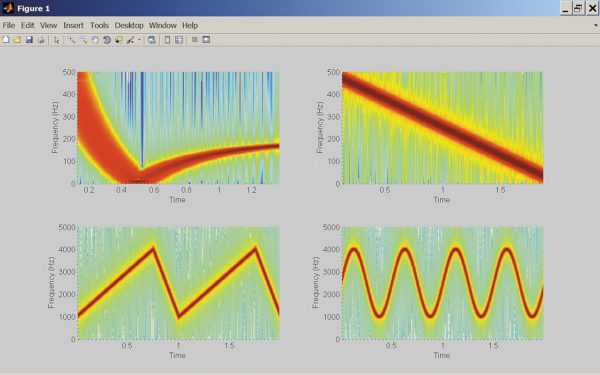Viewport: 600px width, 375px height.
Task: Toggle the Link Plot toolbar icon
Action: 152,40
